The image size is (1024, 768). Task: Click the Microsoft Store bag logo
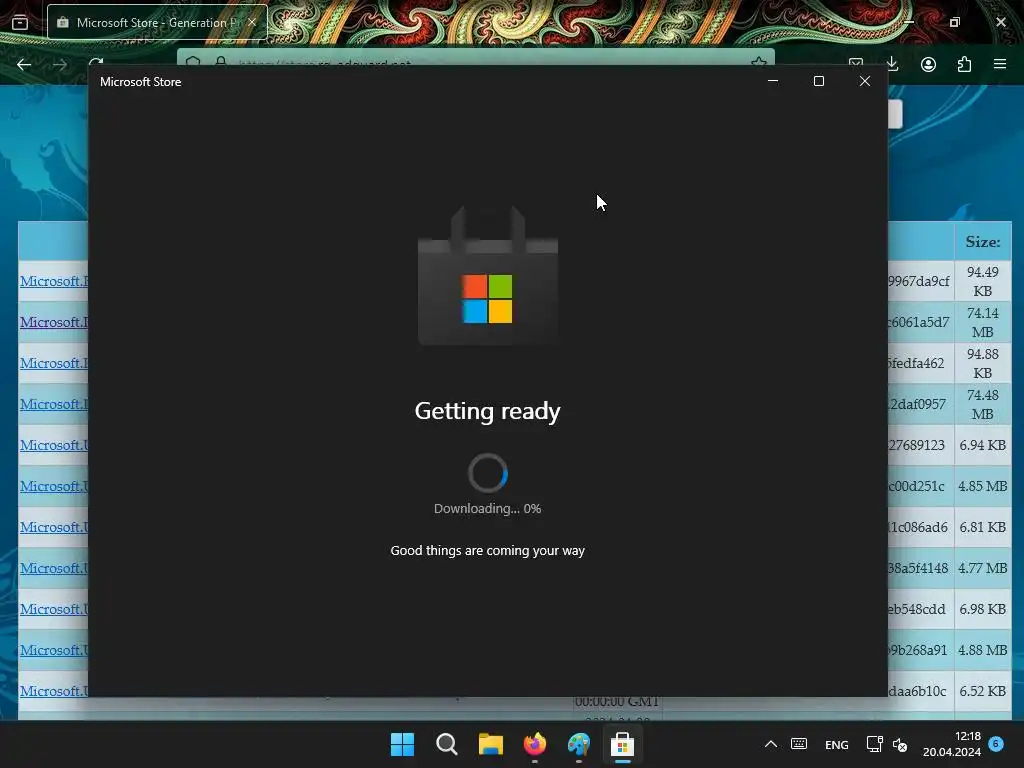tap(488, 276)
